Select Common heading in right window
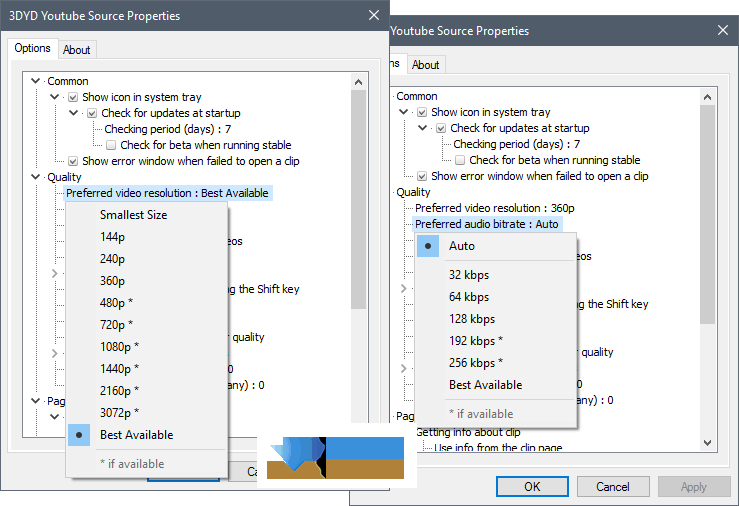Screen dimensions: 739x506 tap(417, 96)
